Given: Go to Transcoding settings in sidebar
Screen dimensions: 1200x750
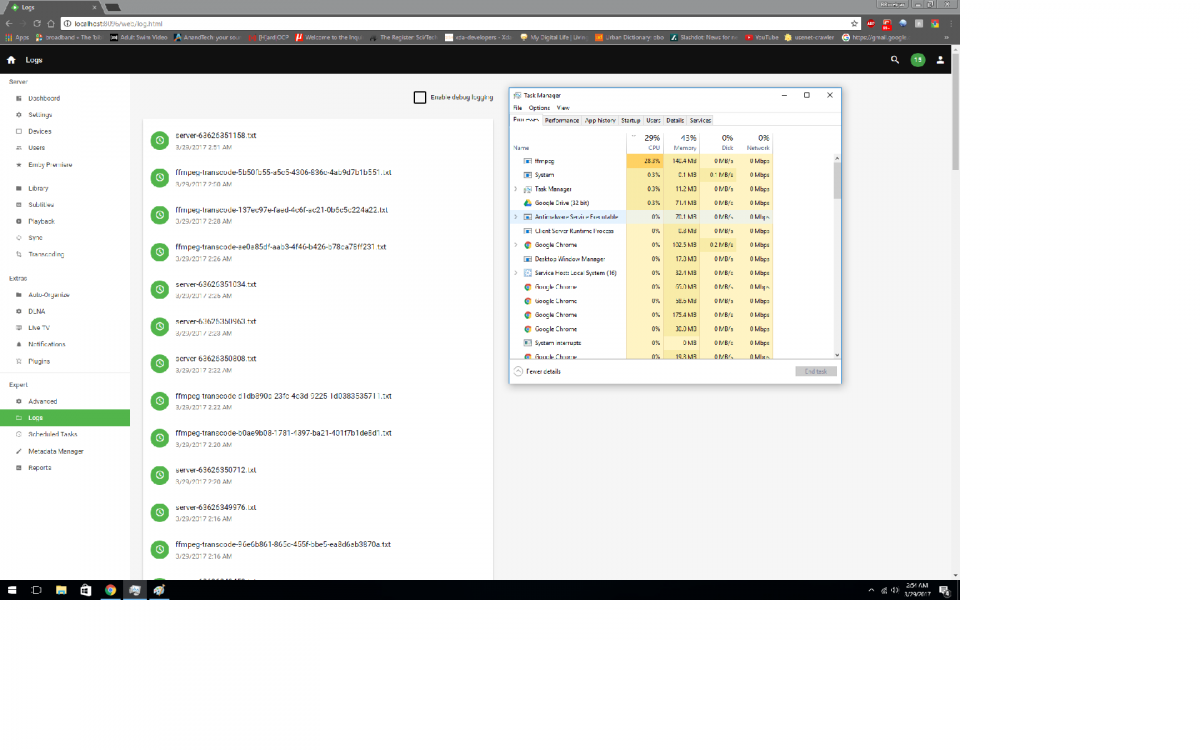Looking at the screenshot, I should [46, 254].
